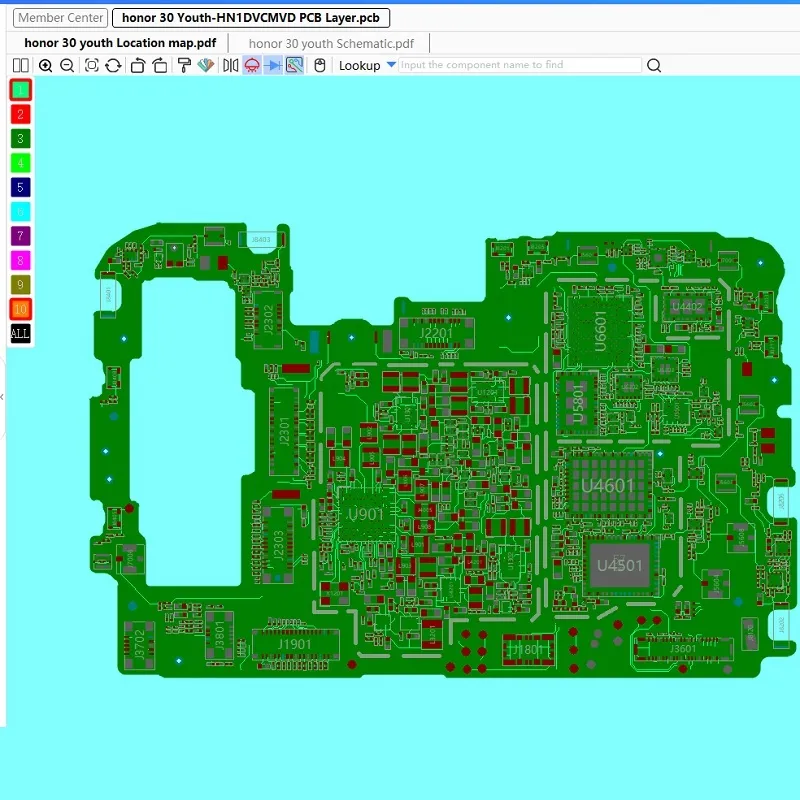Select connector J3801 on the board
Image resolution: width=800 pixels, height=800 pixels.
click(219, 635)
